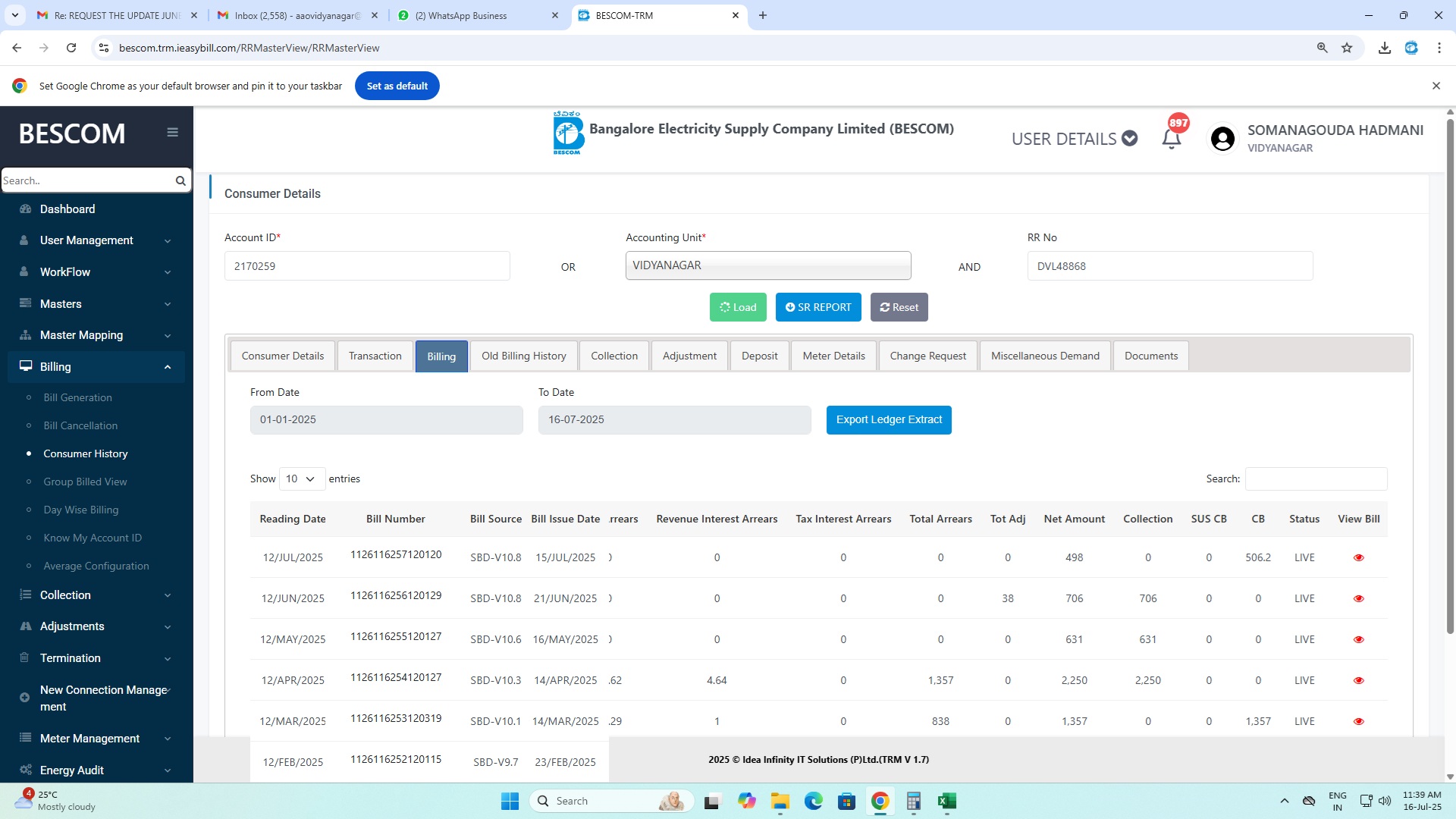Open the Accounting Unit VIDYANAGAR dropdown

pyautogui.click(x=768, y=265)
